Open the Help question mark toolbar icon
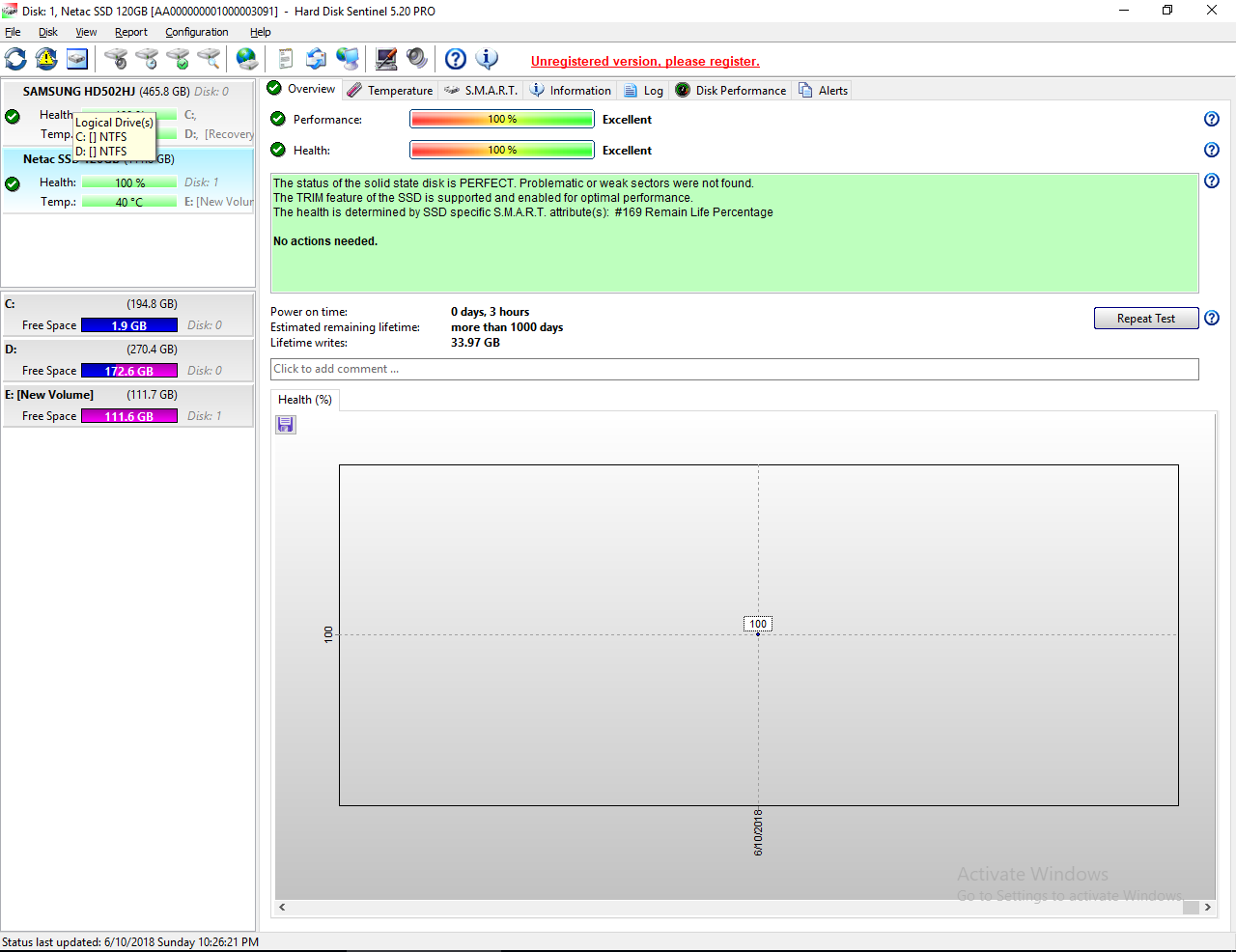This screenshot has height=952, width=1236. pos(456,59)
